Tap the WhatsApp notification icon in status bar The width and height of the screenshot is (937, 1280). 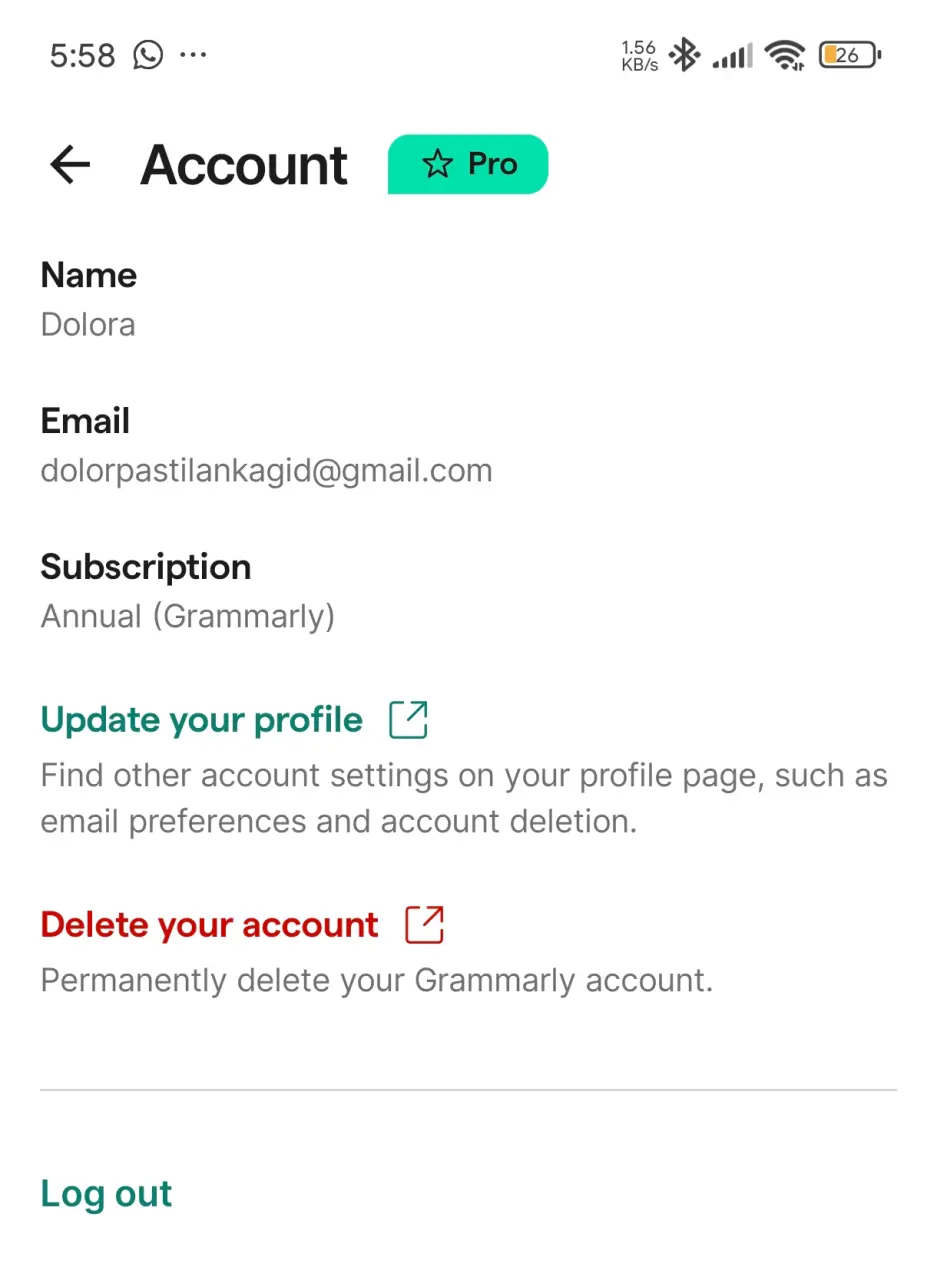tap(148, 55)
